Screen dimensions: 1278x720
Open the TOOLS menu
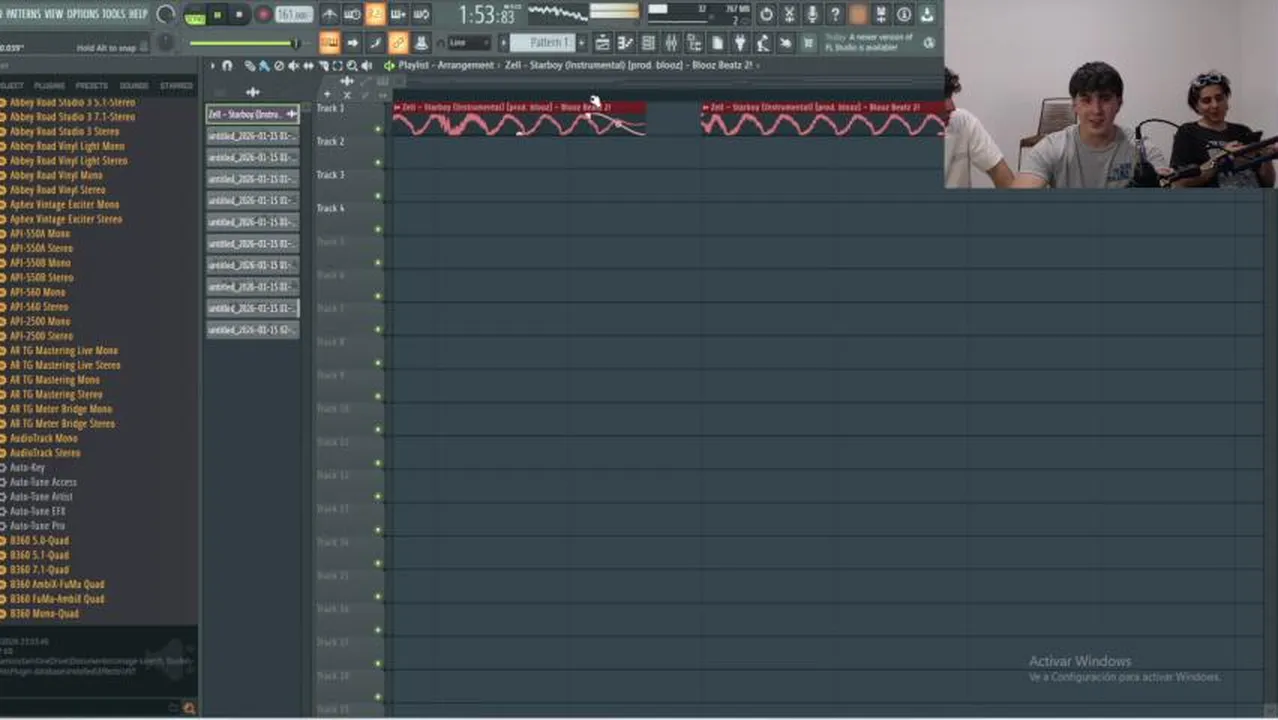tap(114, 13)
